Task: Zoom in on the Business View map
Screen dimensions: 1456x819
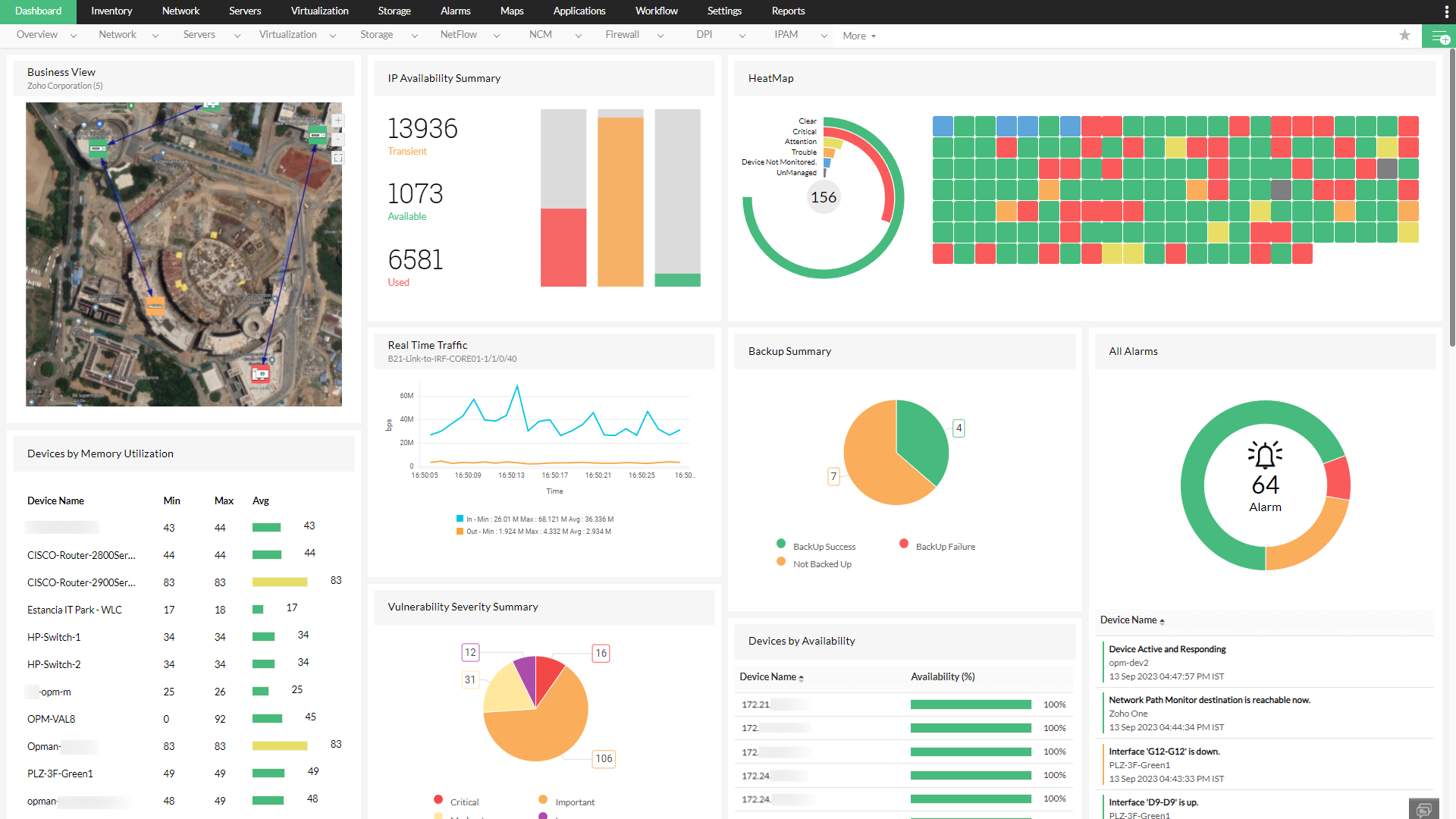Action: click(x=337, y=120)
